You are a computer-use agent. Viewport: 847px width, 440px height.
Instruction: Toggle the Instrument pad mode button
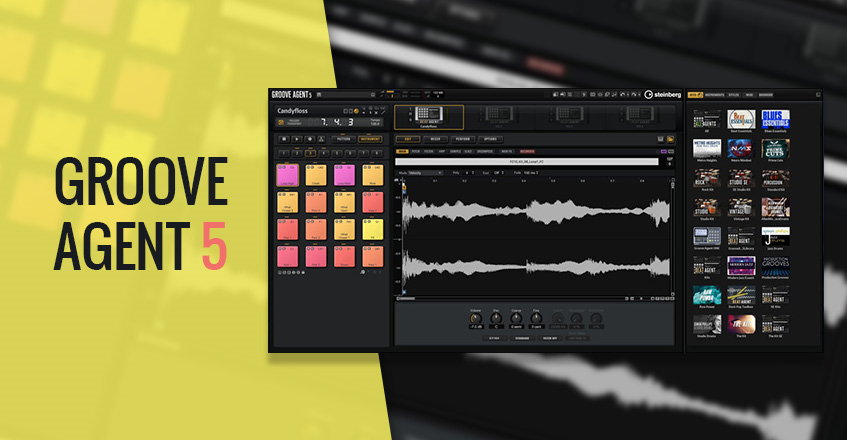(371, 139)
